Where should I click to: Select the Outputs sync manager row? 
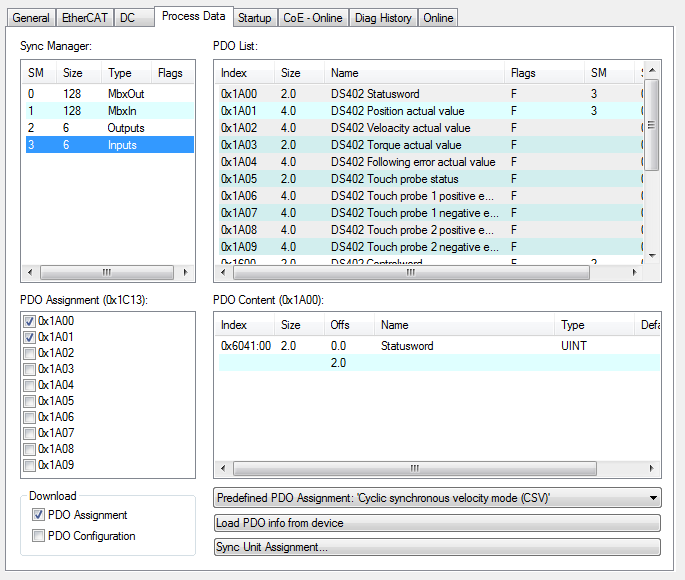pyautogui.click(x=110, y=128)
